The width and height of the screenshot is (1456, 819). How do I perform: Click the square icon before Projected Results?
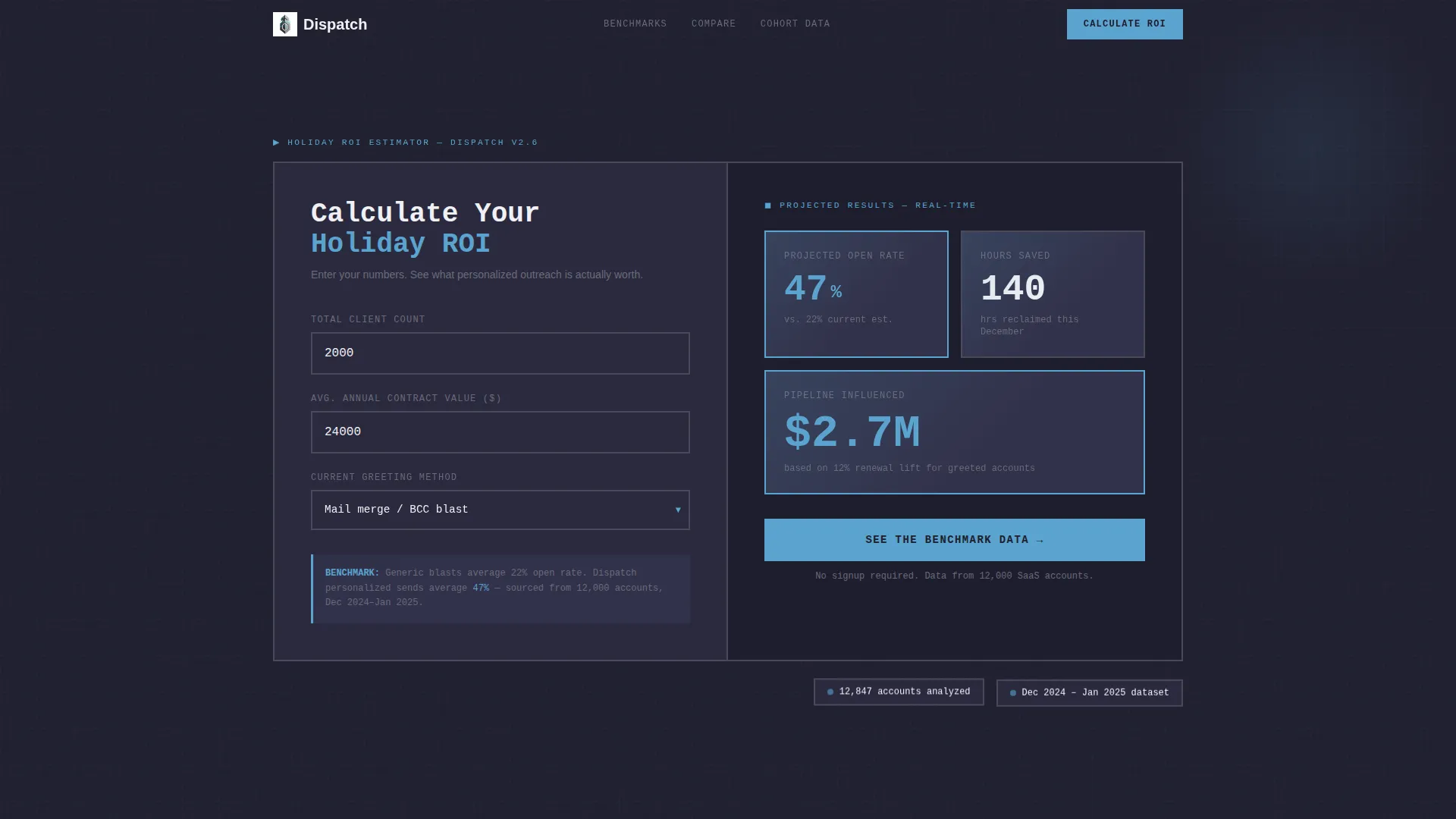coord(768,206)
